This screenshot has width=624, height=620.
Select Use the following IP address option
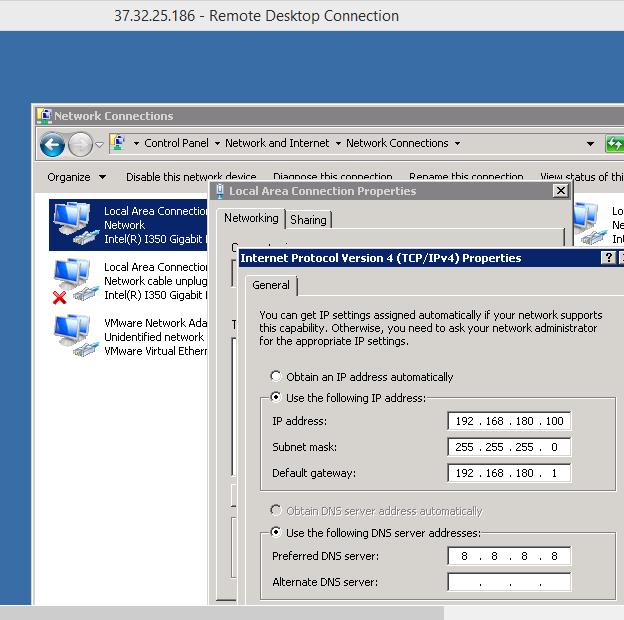click(277, 398)
